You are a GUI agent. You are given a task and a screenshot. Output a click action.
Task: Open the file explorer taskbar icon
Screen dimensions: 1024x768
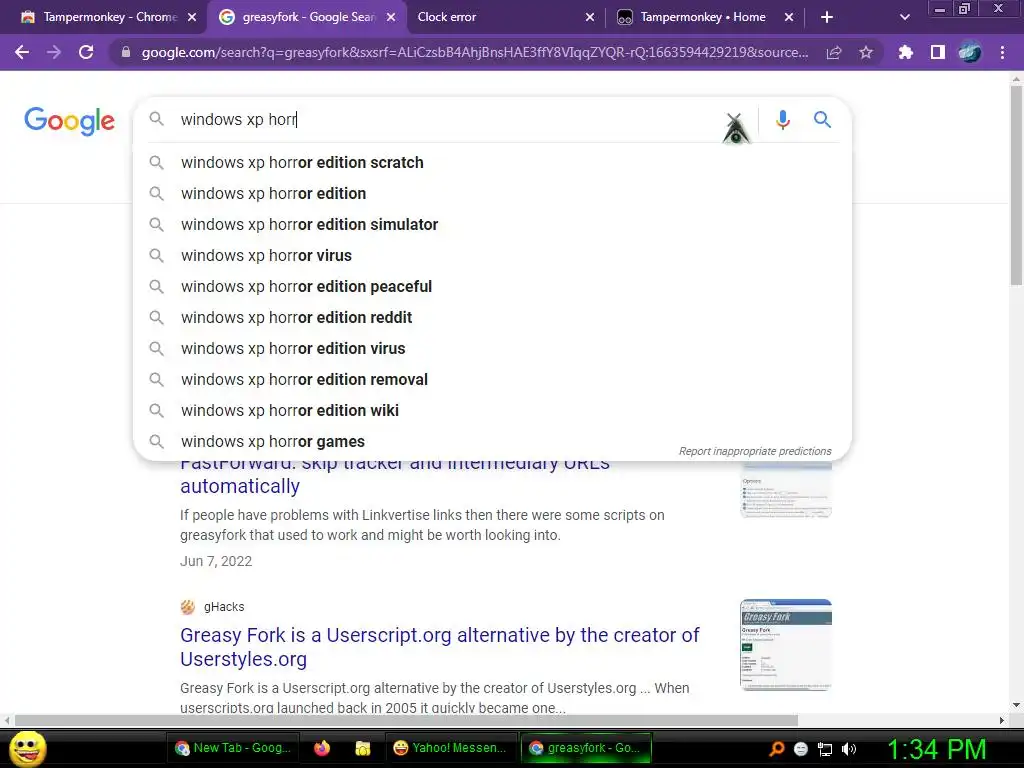click(x=362, y=748)
